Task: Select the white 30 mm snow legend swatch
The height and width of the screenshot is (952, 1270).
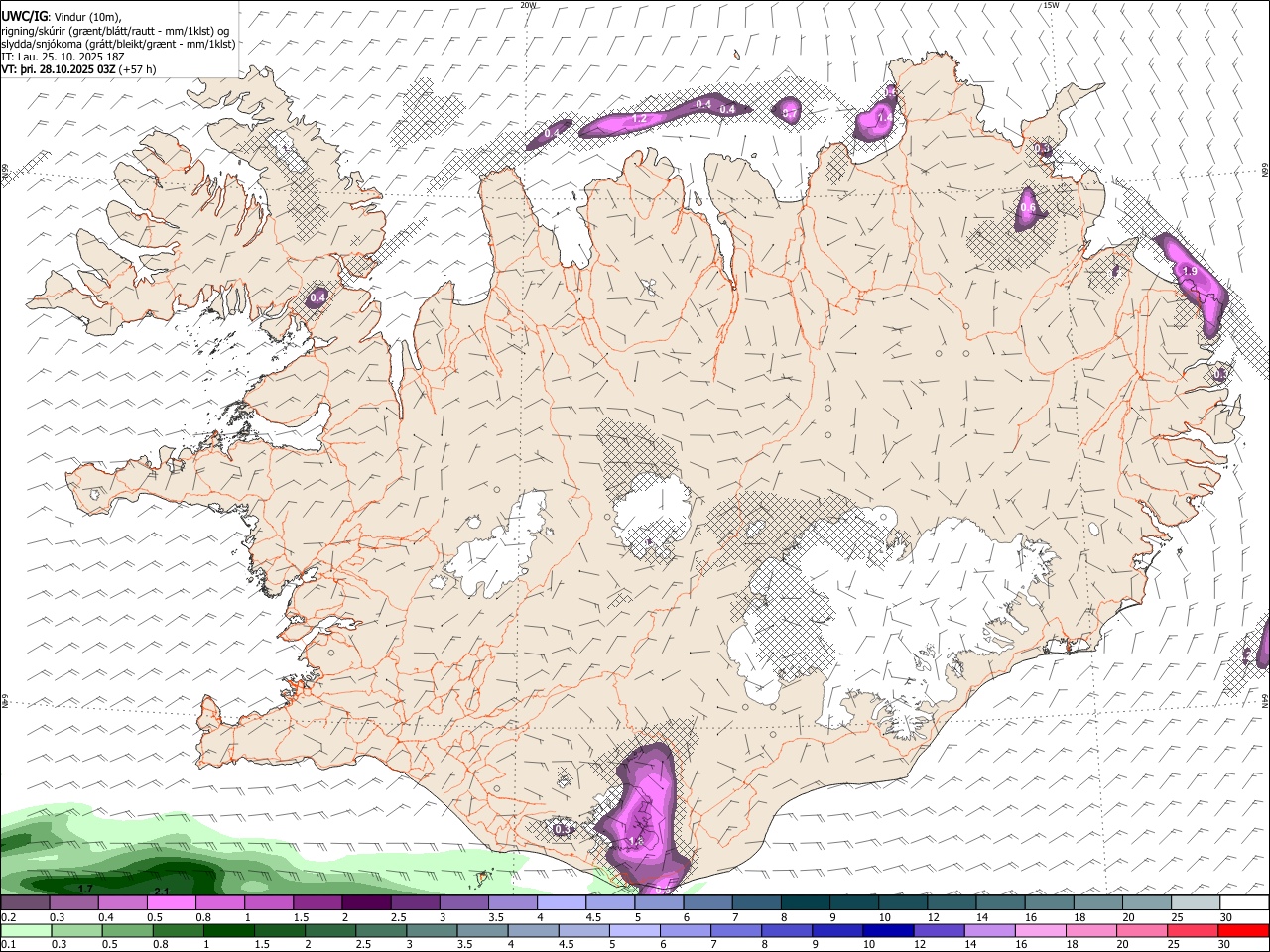Action: tap(1244, 903)
